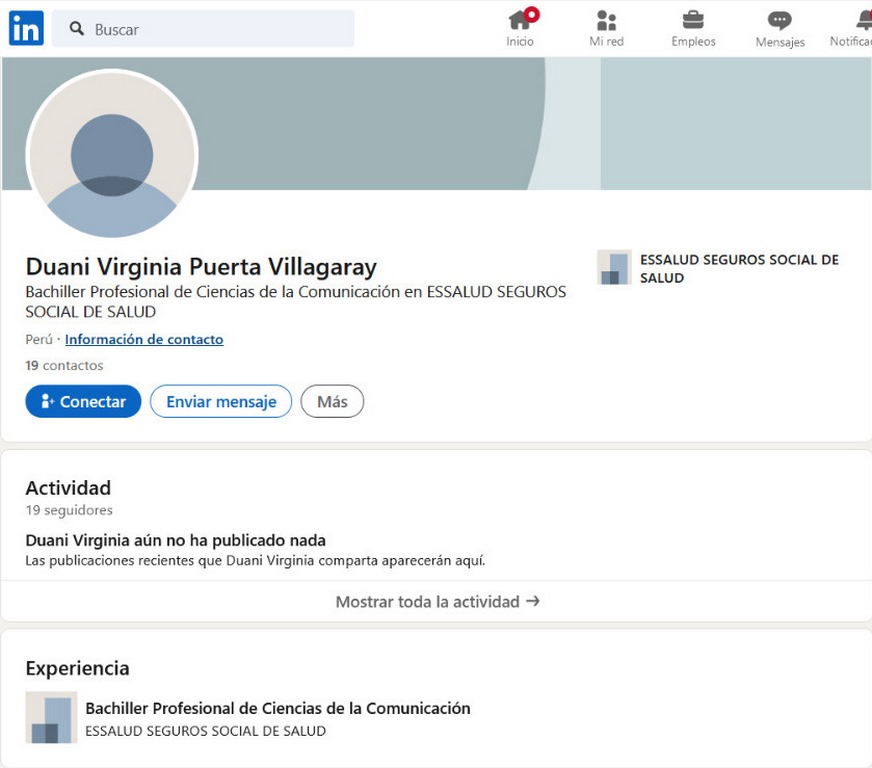Click ESSALUD SEGUROS SOCIAL DE SALUD company link at right
This screenshot has height=768, width=872.
click(739, 268)
